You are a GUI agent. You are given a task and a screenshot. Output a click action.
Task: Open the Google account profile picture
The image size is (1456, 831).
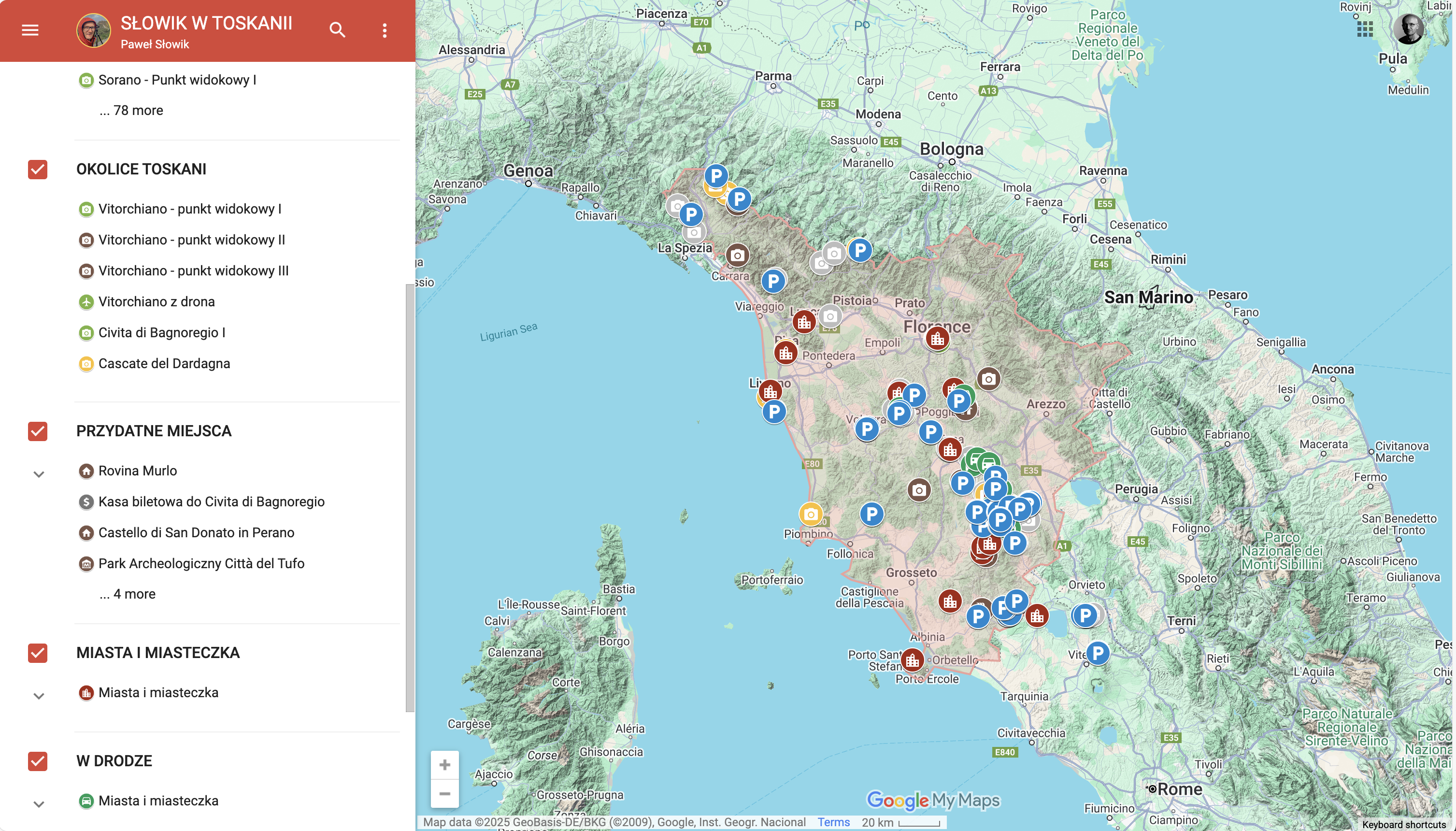(1409, 29)
